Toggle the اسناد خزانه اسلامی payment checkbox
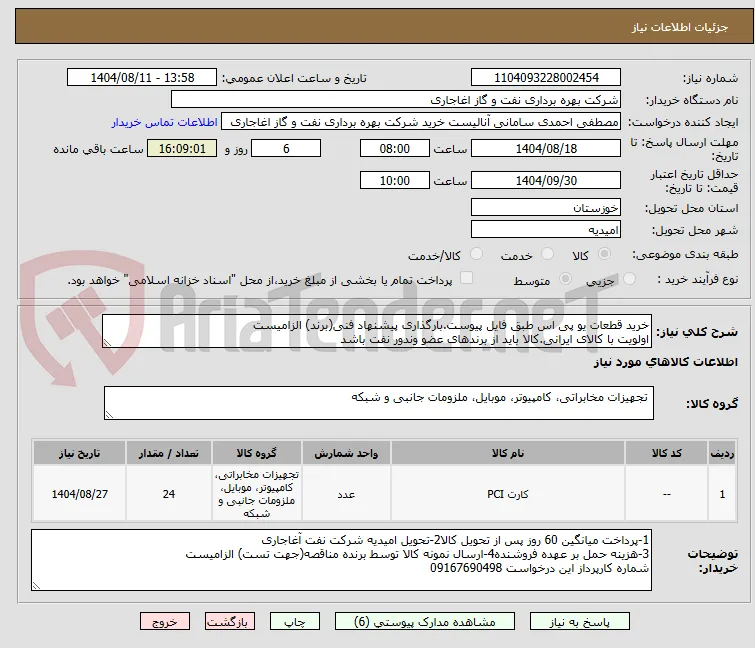Screen dimensions: 755x648 (466, 278)
